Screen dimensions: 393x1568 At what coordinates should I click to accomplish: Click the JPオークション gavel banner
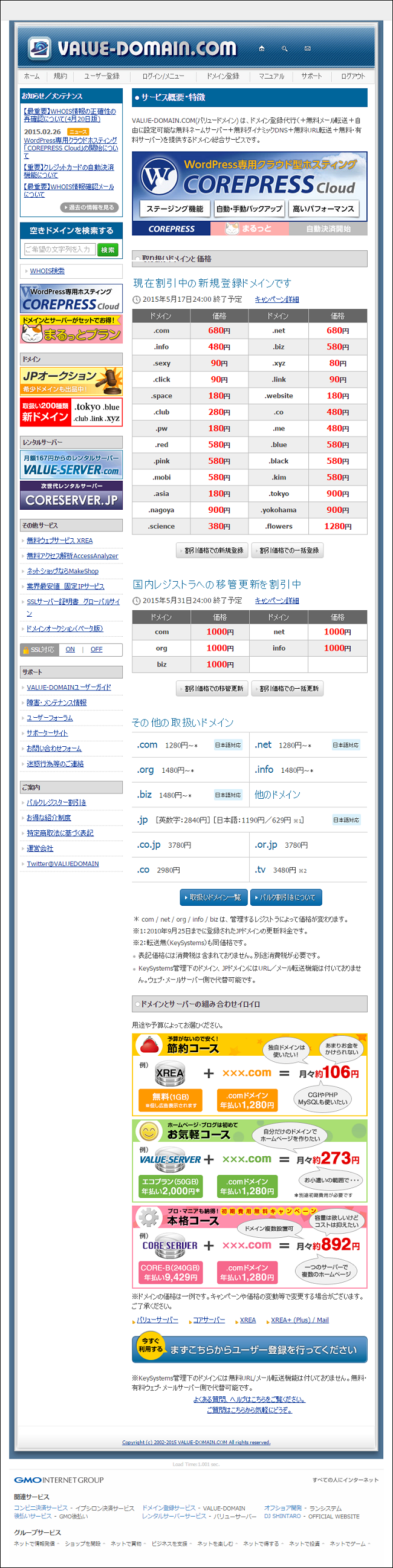[x=71, y=381]
